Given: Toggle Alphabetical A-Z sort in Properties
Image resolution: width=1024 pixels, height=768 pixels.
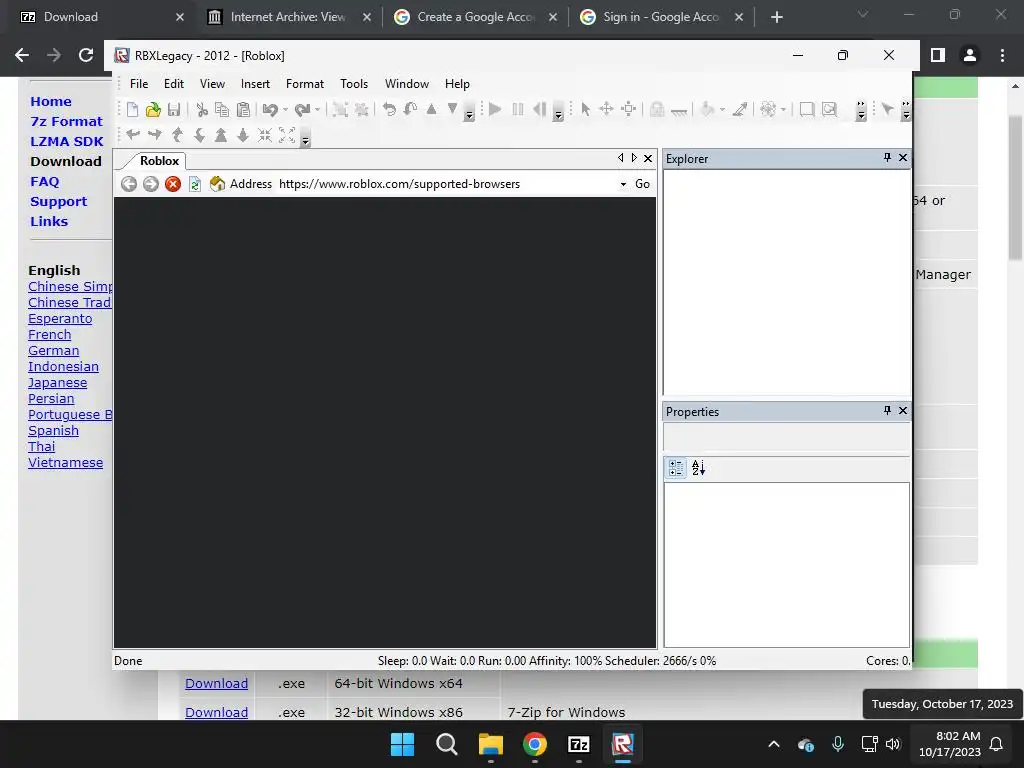Looking at the screenshot, I should 698,468.
